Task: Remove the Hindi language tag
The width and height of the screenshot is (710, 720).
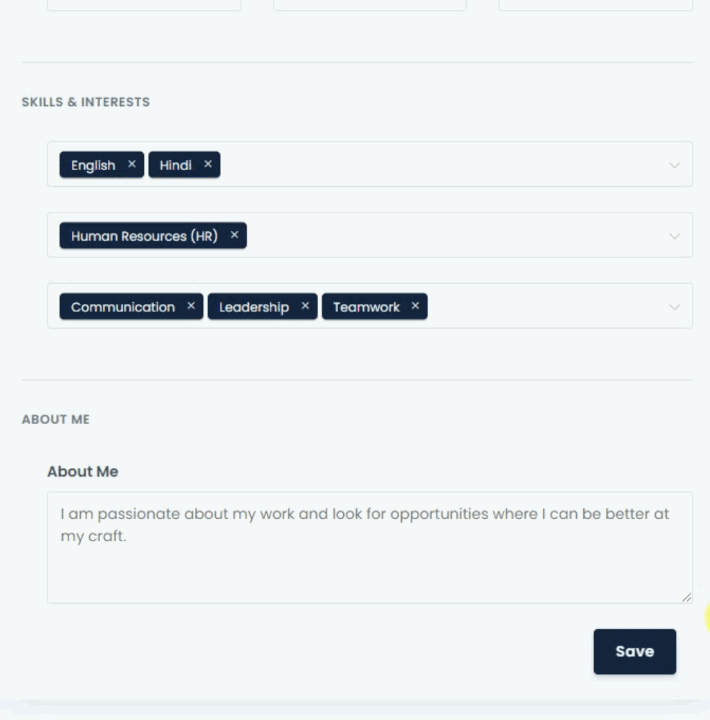Action: (208, 164)
